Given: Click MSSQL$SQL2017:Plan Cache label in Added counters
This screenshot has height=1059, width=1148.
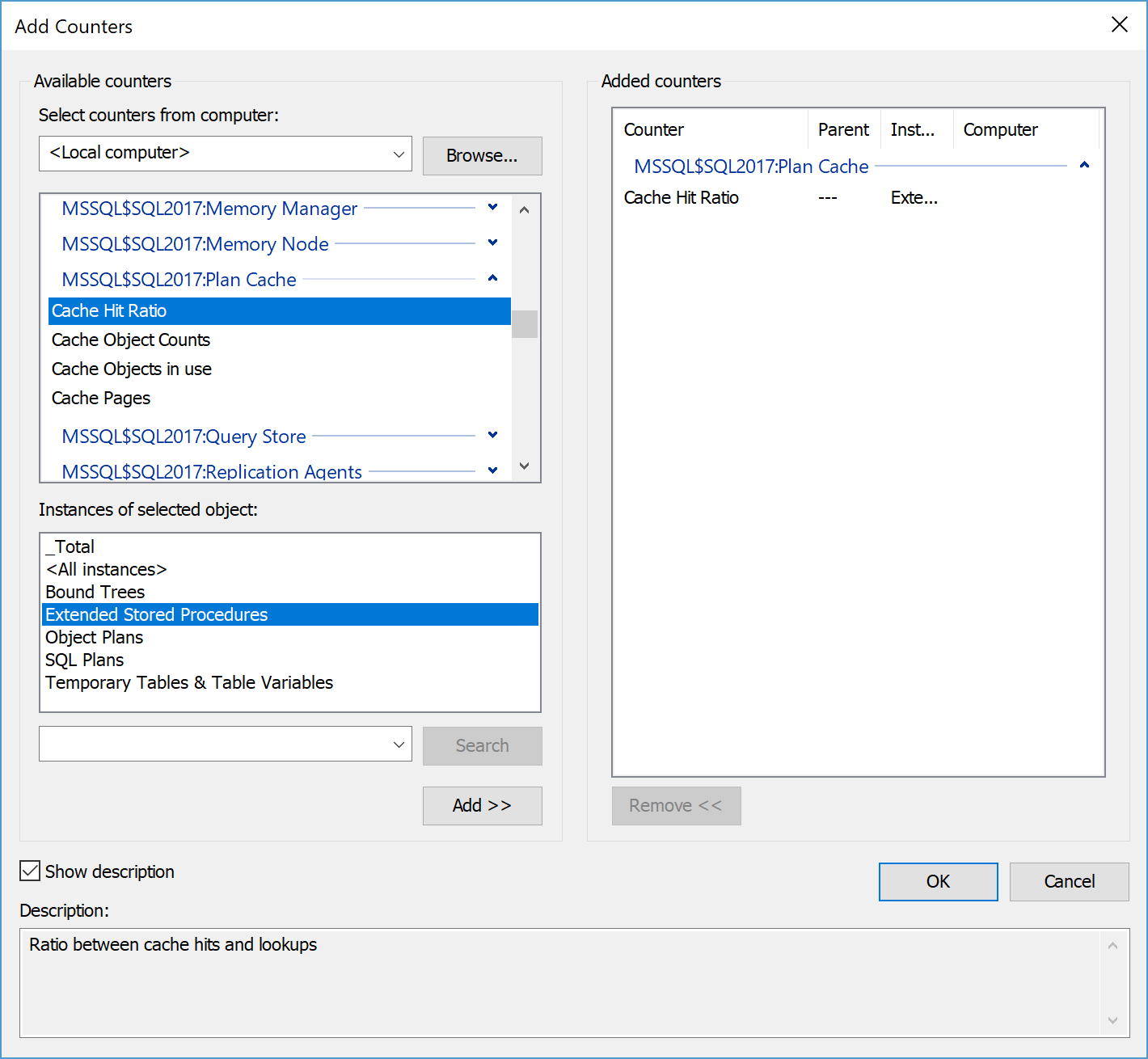Looking at the screenshot, I should (x=751, y=167).
